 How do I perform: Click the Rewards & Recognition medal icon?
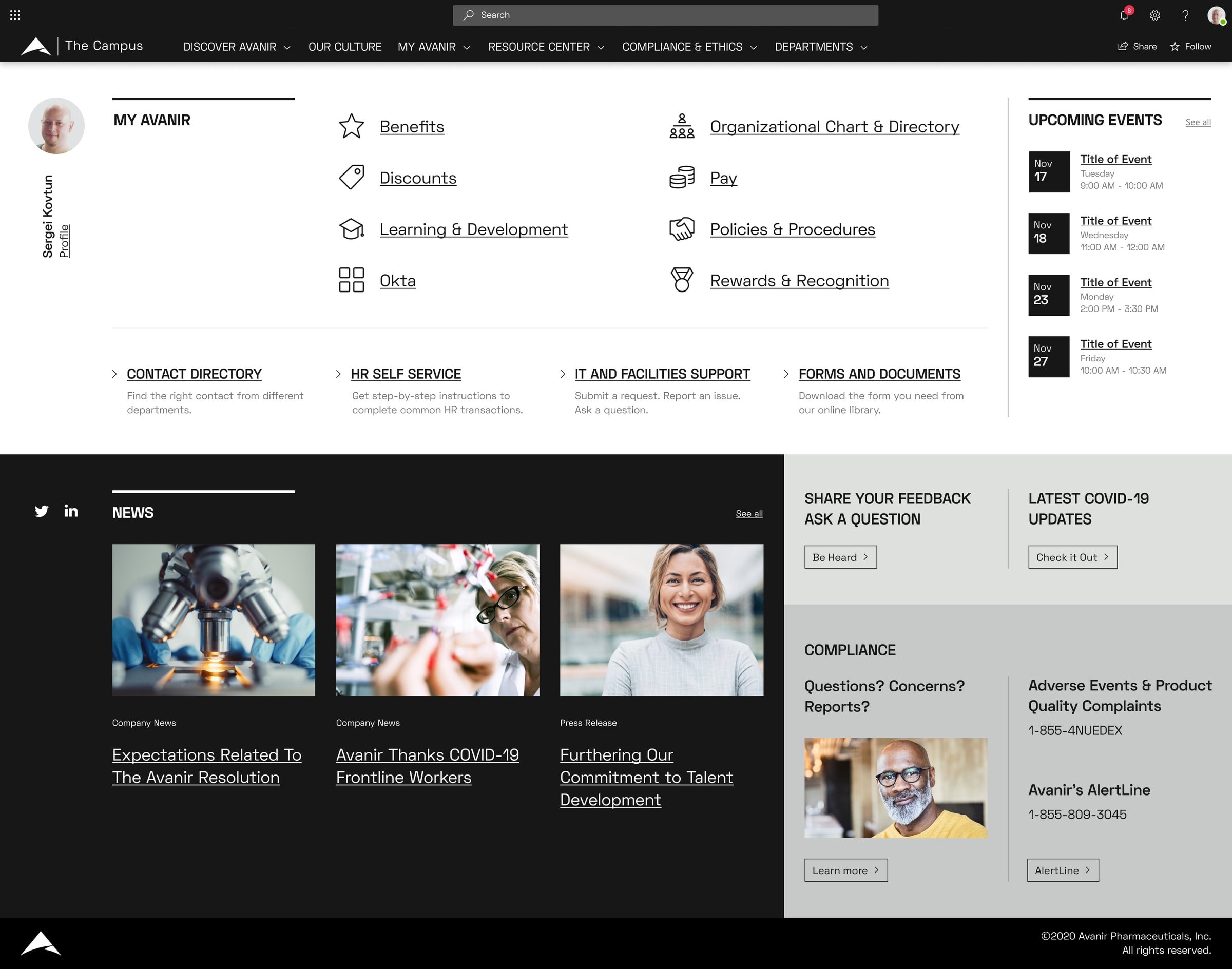[682, 280]
